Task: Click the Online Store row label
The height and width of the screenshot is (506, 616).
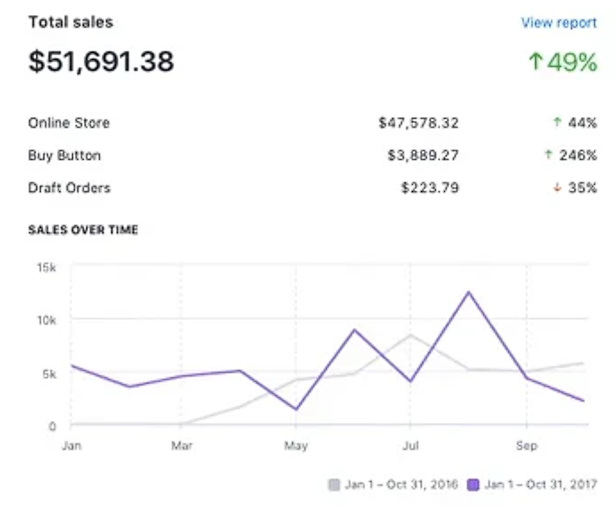Action: coord(69,123)
